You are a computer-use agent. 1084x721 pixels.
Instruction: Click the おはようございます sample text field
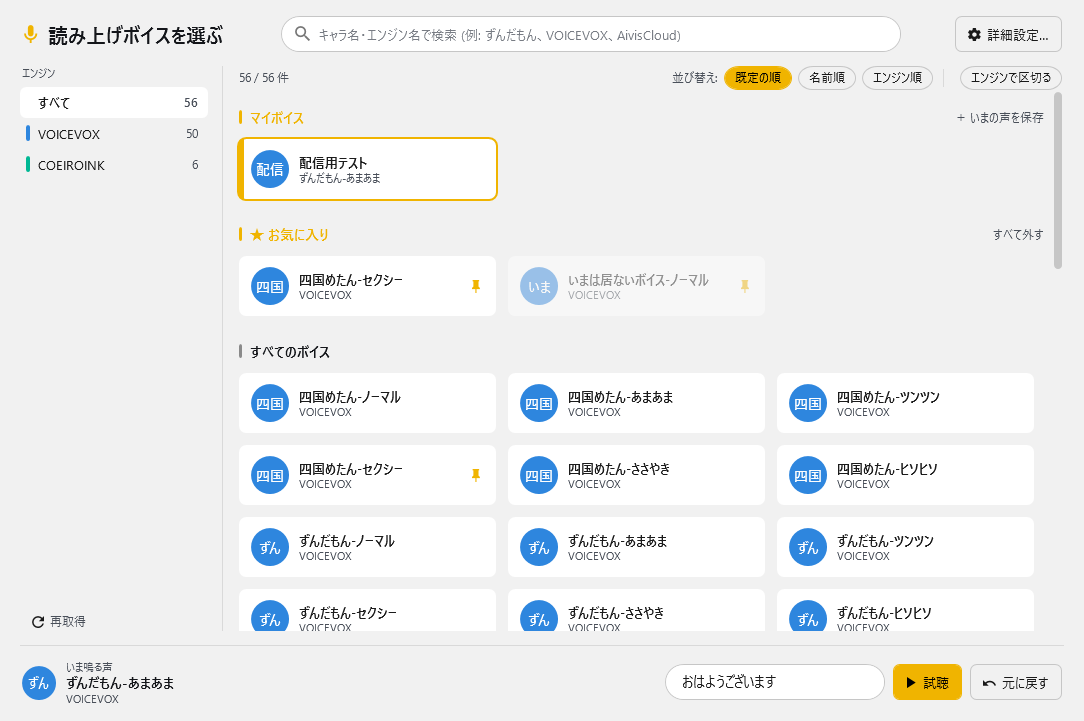coord(774,682)
